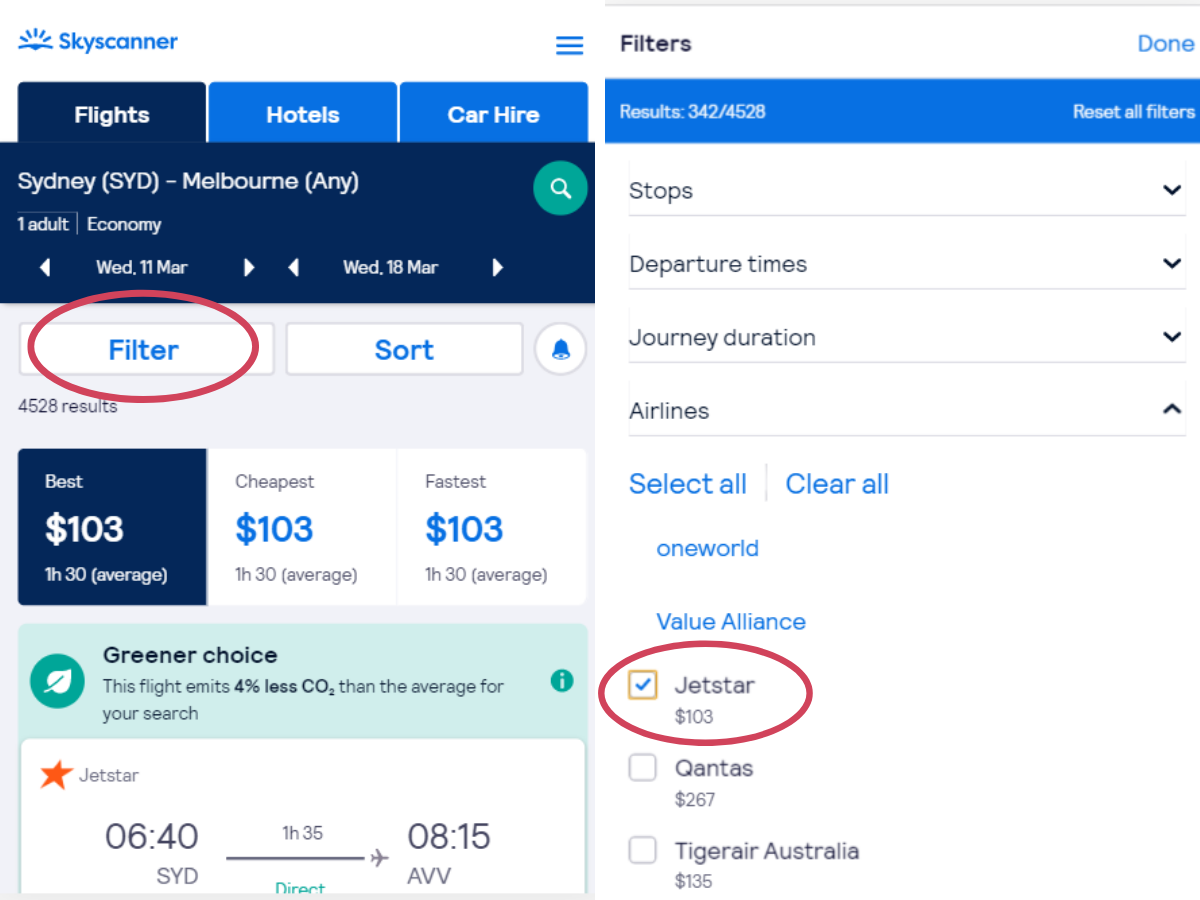This screenshot has width=1200, height=900.
Task: Expand the Stops filter section
Action: pyautogui.click(x=907, y=190)
